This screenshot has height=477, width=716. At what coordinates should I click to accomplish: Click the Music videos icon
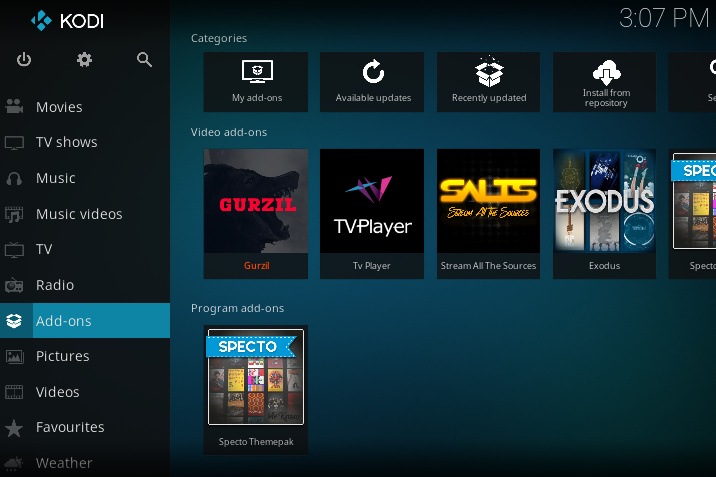pos(14,214)
